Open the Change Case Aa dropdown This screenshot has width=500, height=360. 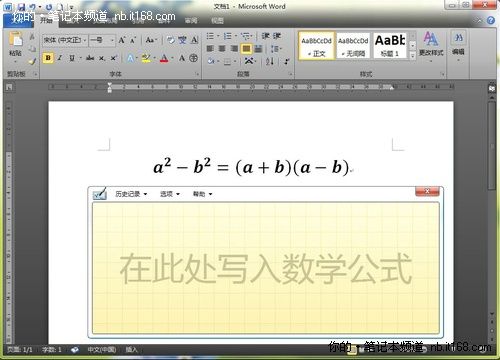coord(151,40)
